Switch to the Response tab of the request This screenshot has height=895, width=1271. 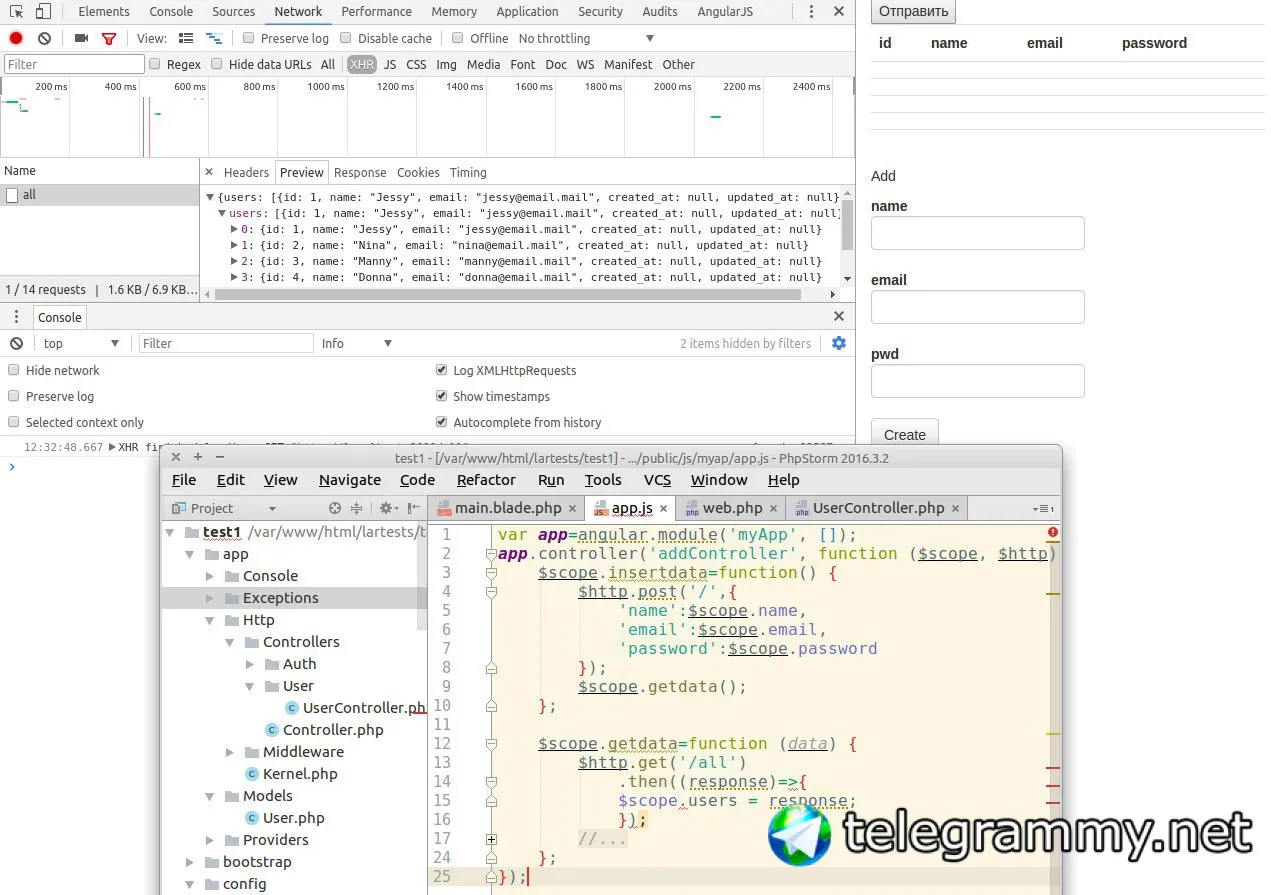pos(360,172)
